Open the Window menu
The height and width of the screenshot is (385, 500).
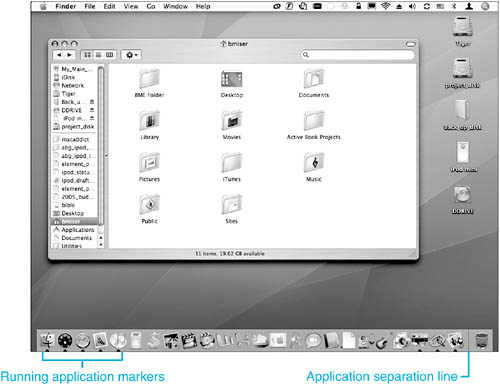click(x=175, y=6)
